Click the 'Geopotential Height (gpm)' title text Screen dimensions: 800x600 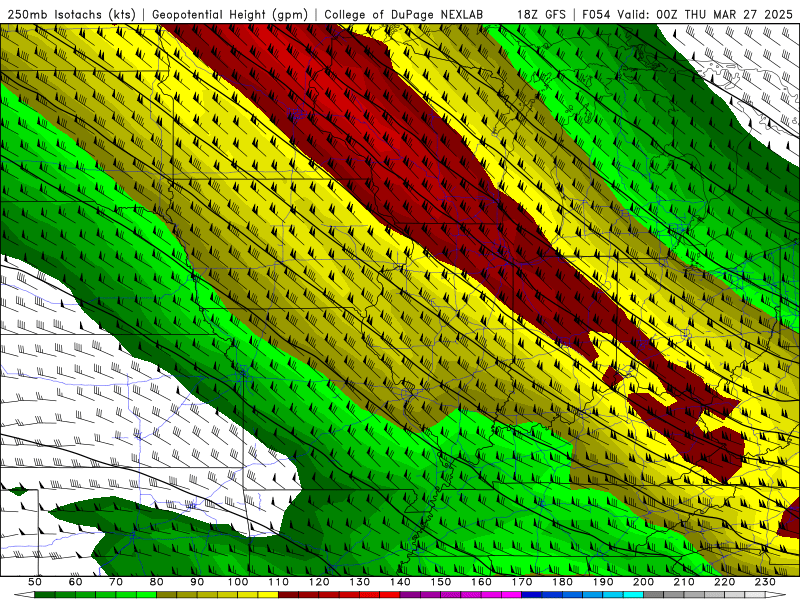230,15
